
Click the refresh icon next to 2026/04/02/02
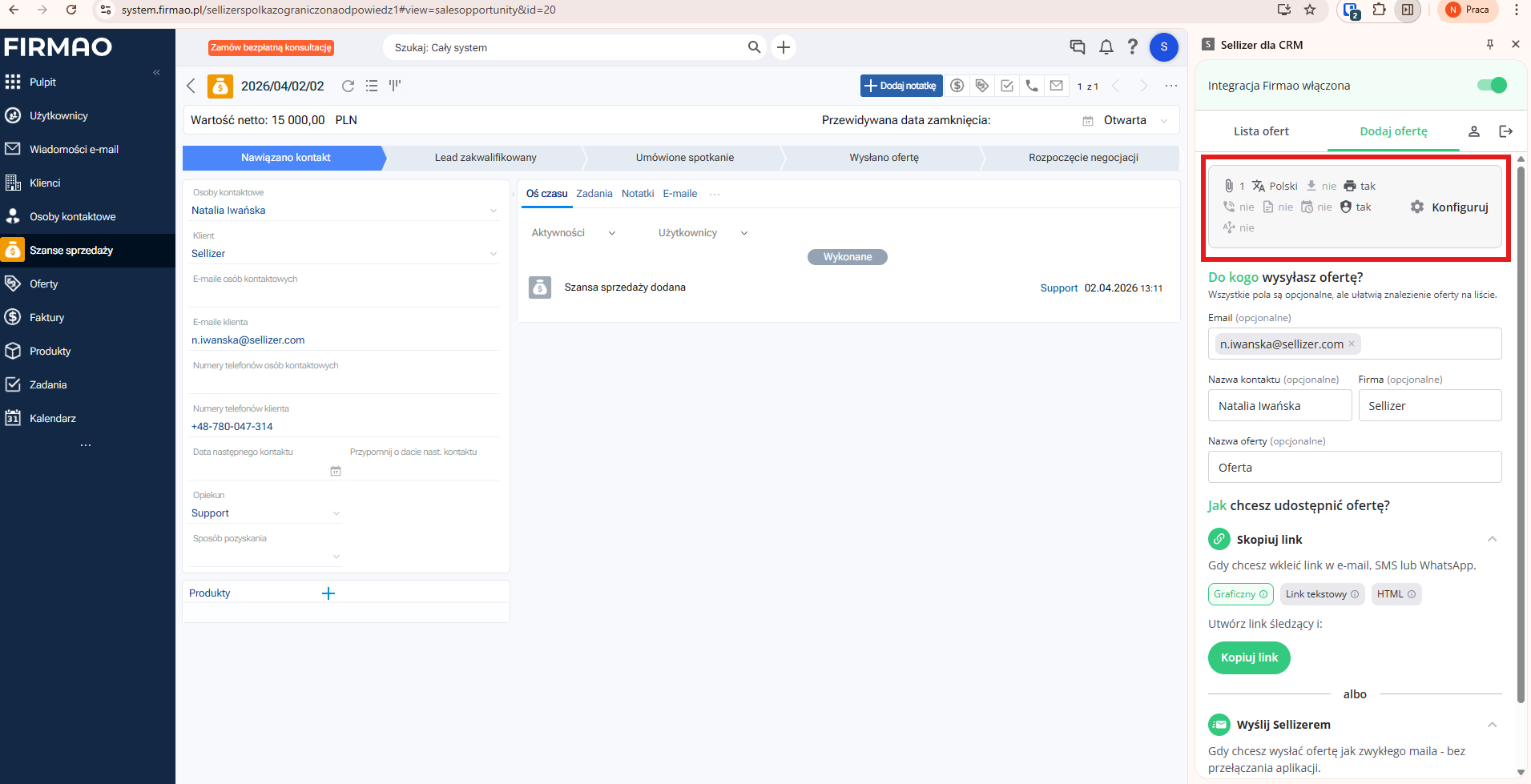348,86
